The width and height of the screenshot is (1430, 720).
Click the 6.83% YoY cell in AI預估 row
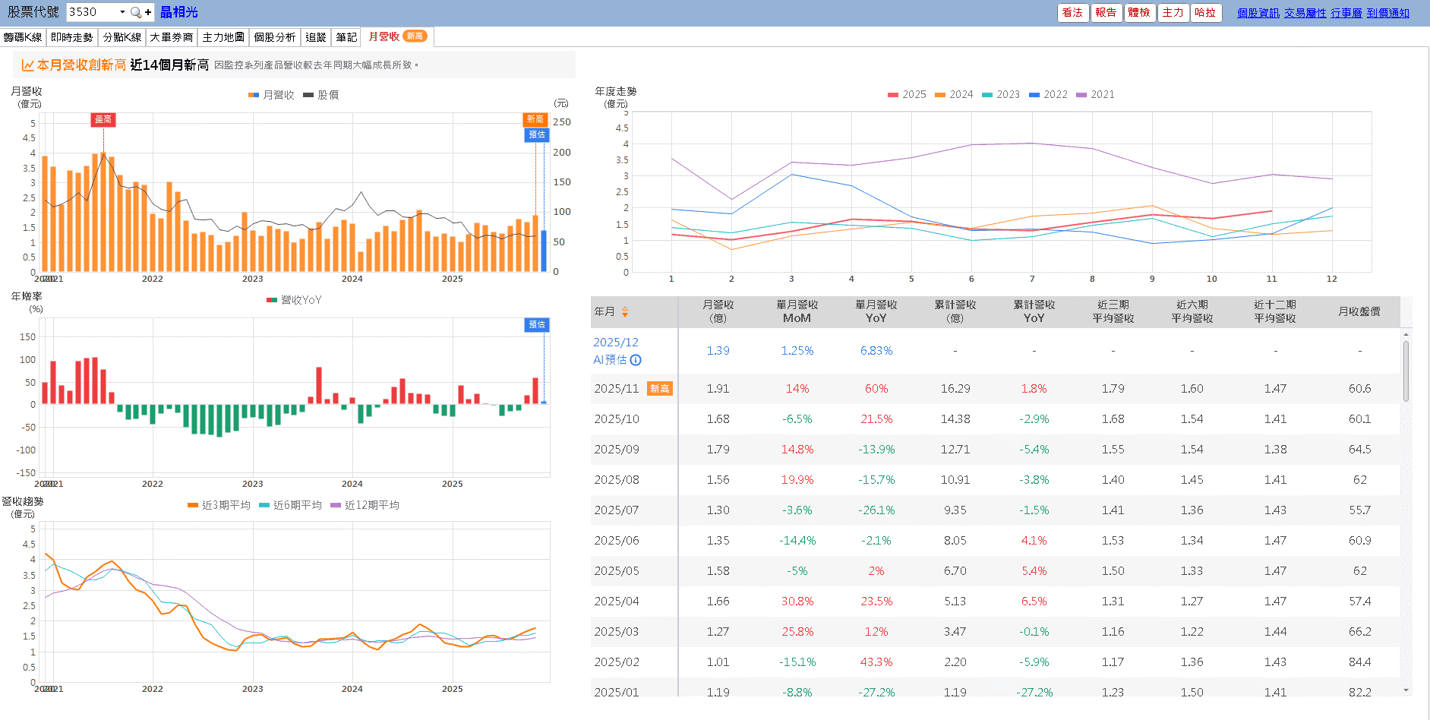point(876,351)
